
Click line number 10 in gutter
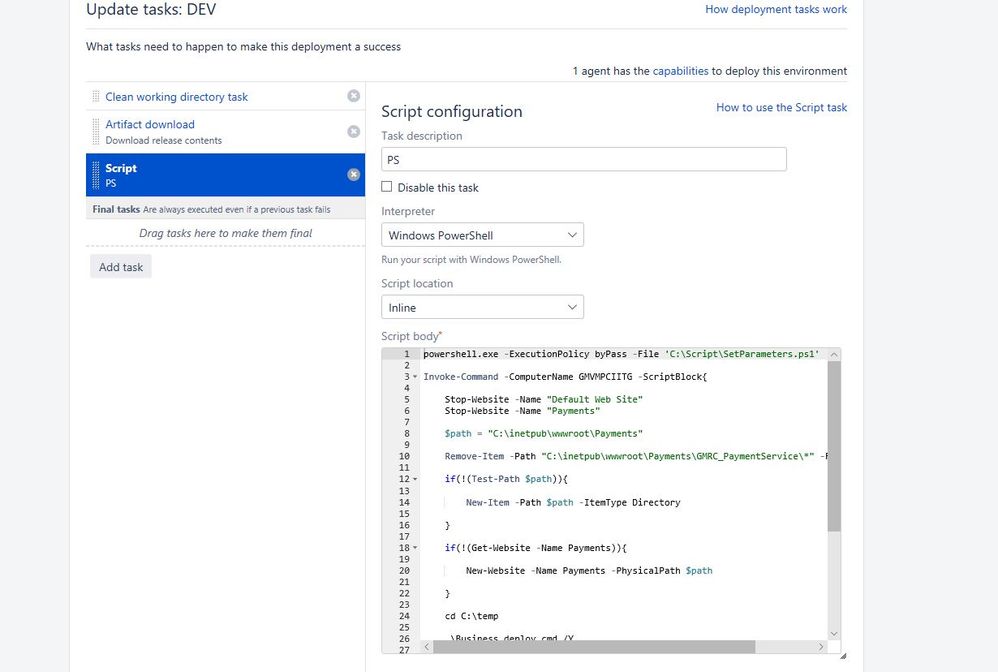tap(404, 456)
